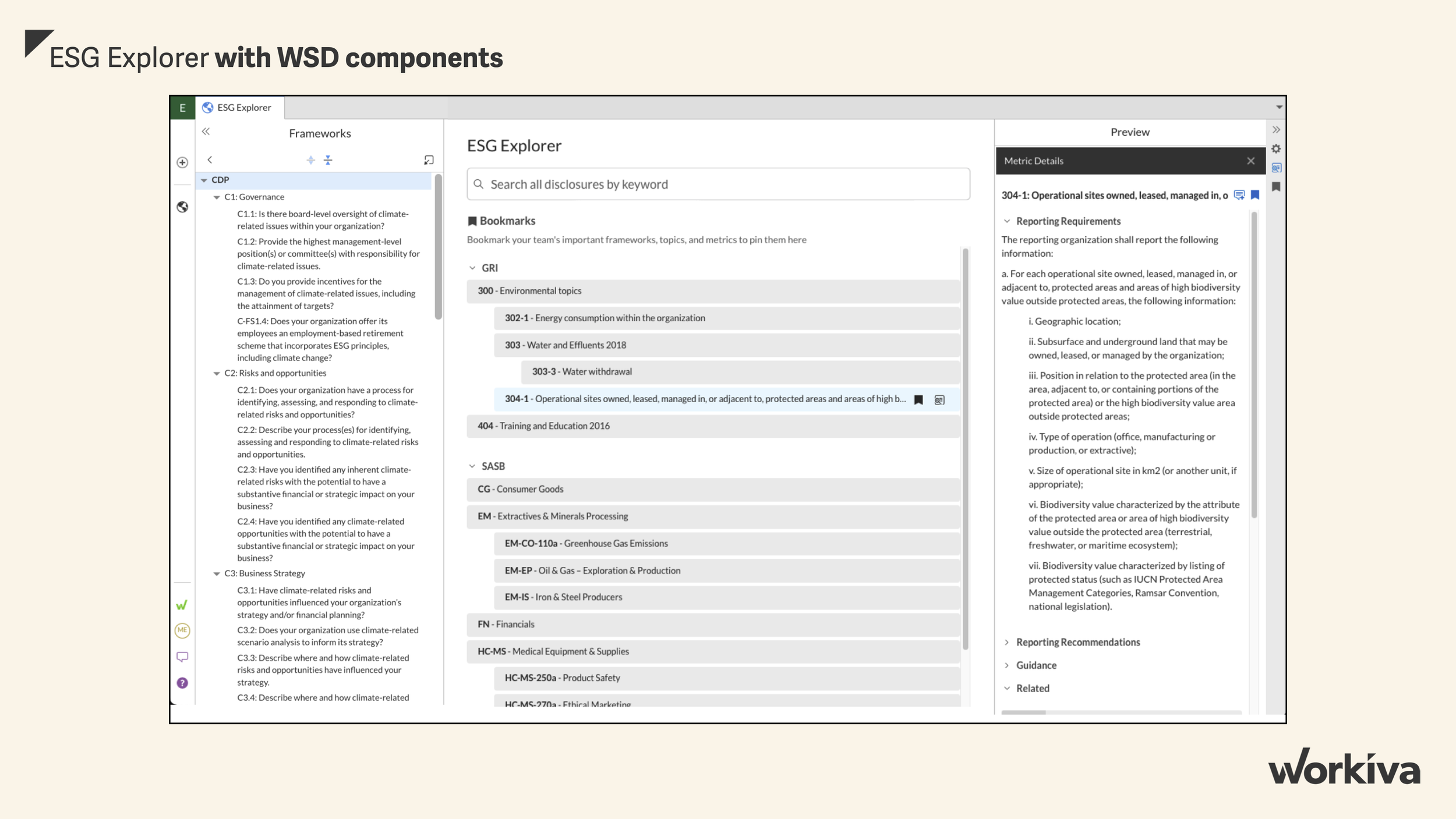Select C1.3 incentives for management item

326,293
